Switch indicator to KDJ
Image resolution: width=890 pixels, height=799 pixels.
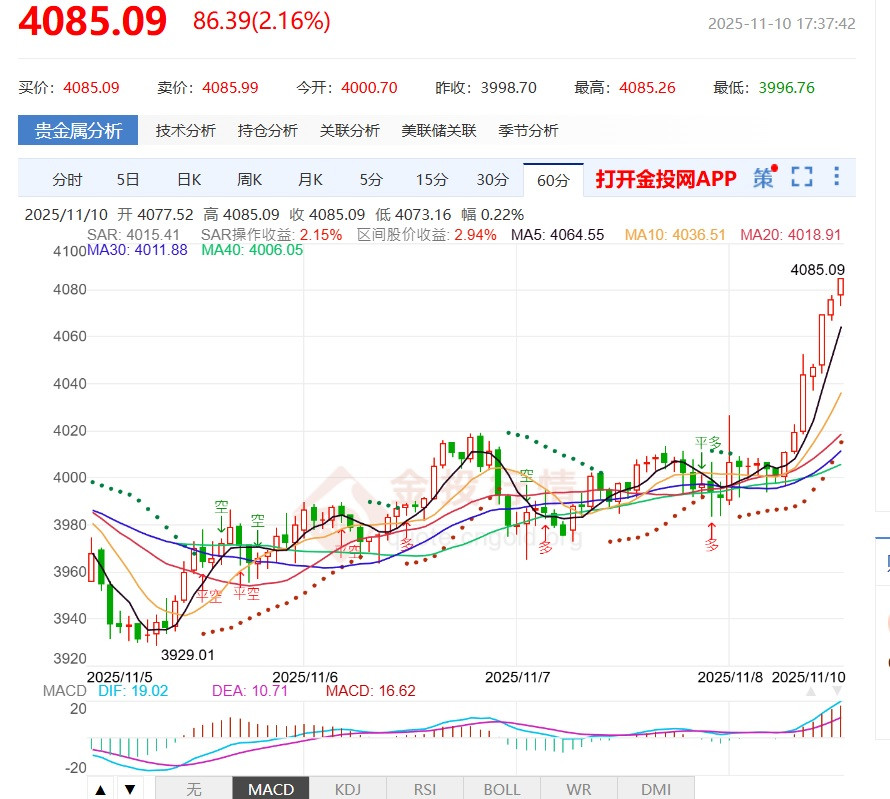point(347,789)
